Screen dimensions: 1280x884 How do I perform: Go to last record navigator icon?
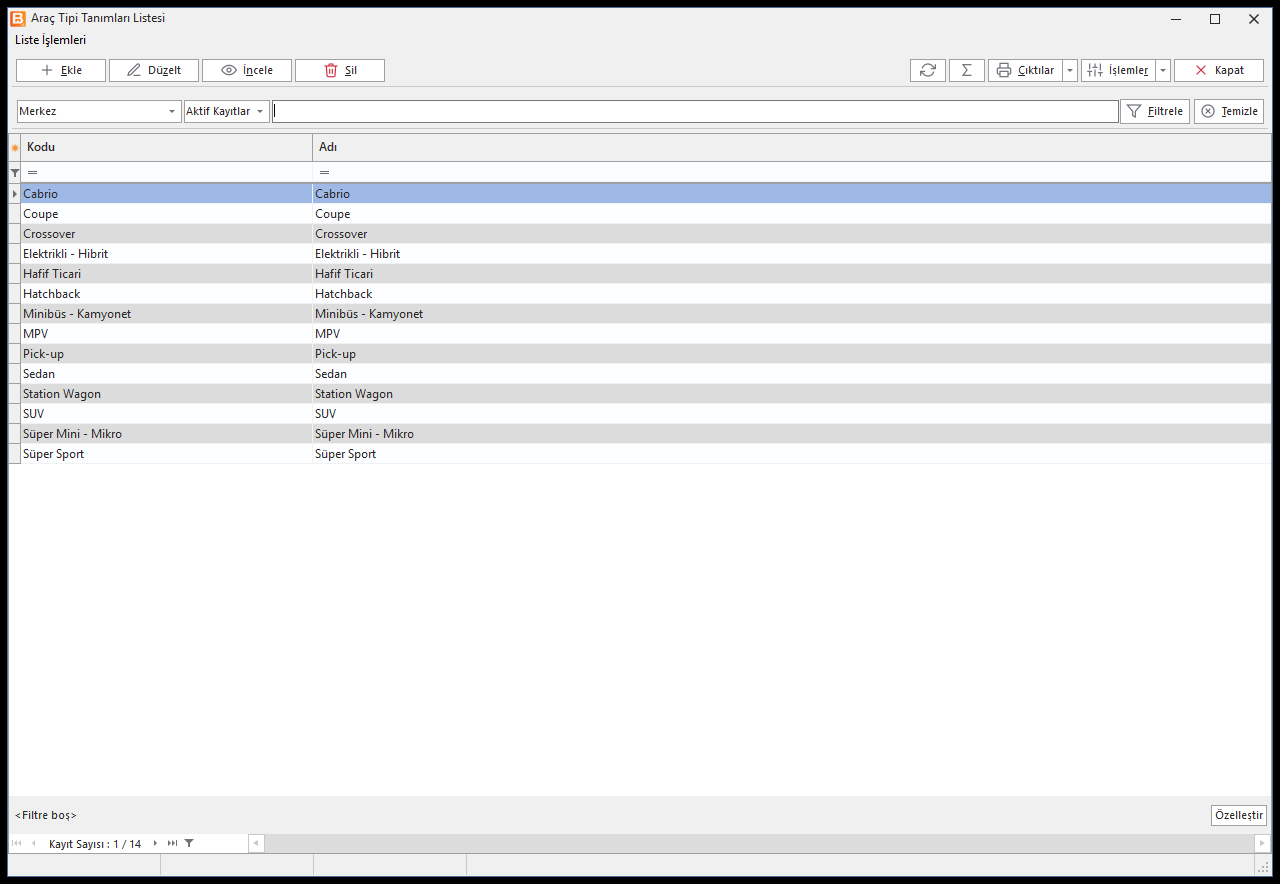click(172, 844)
